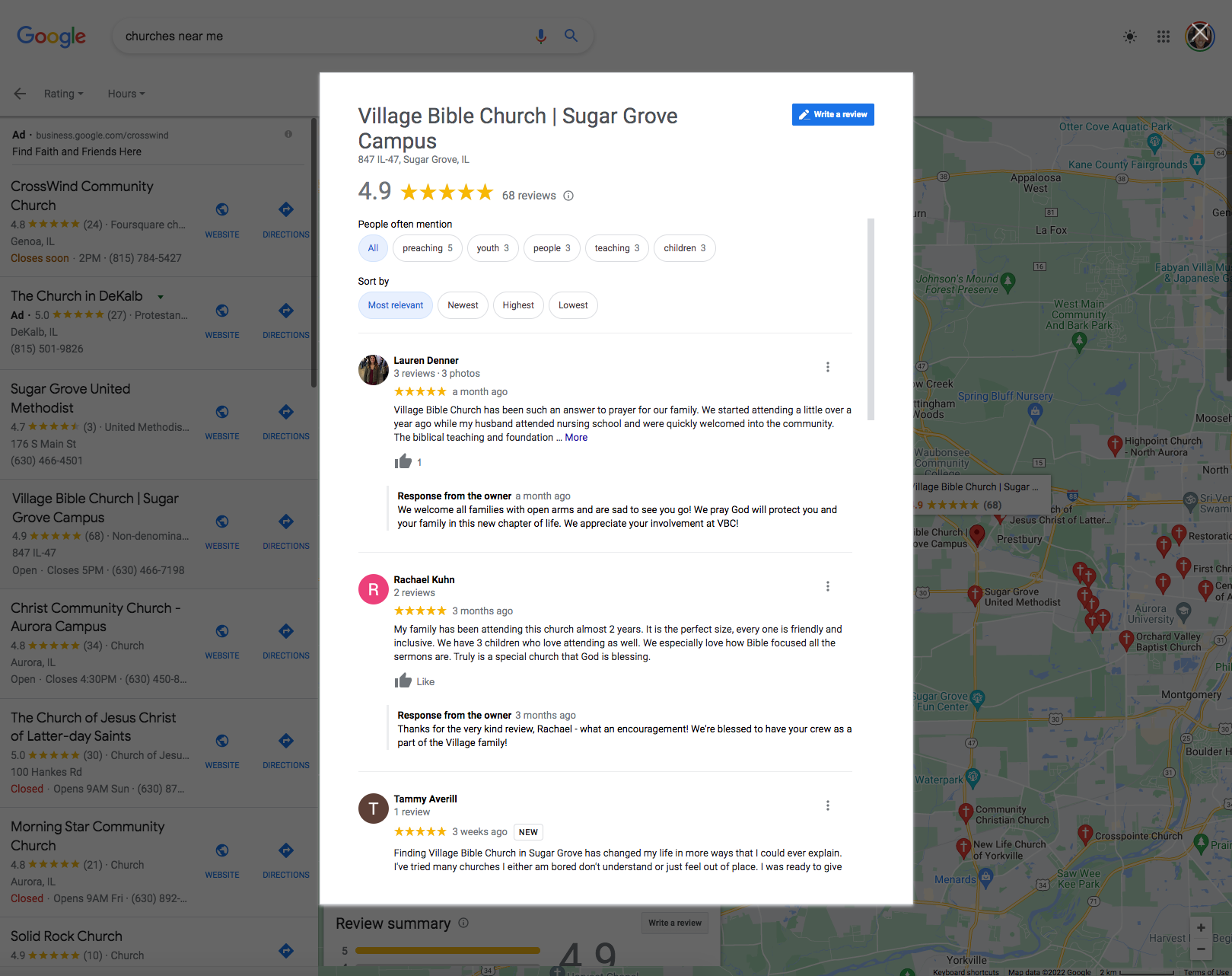Viewport: 1232px width, 976px height.
Task: Filter reviews mentioning preaching
Action: pos(427,248)
